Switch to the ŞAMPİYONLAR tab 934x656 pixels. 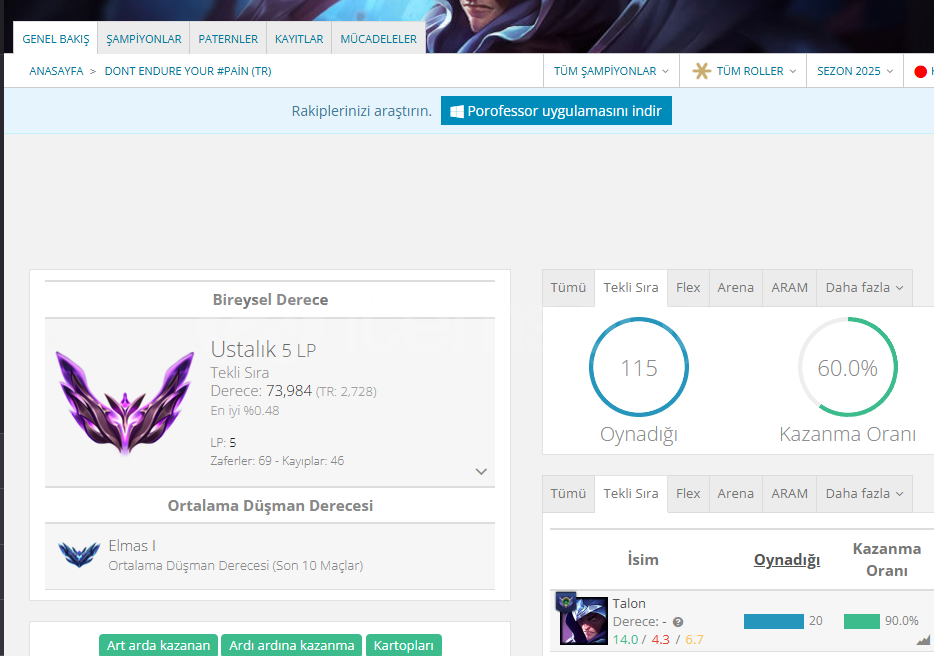pos(144,39)
